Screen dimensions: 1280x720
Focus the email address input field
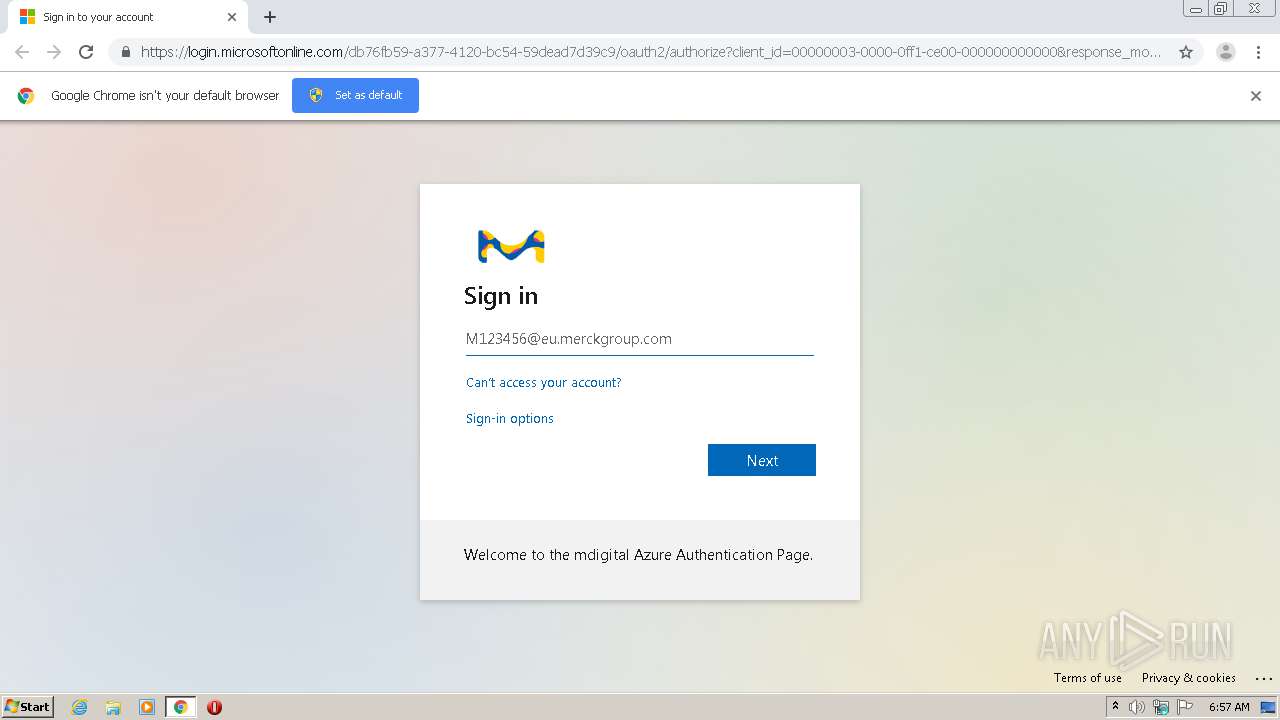point(640,339)
